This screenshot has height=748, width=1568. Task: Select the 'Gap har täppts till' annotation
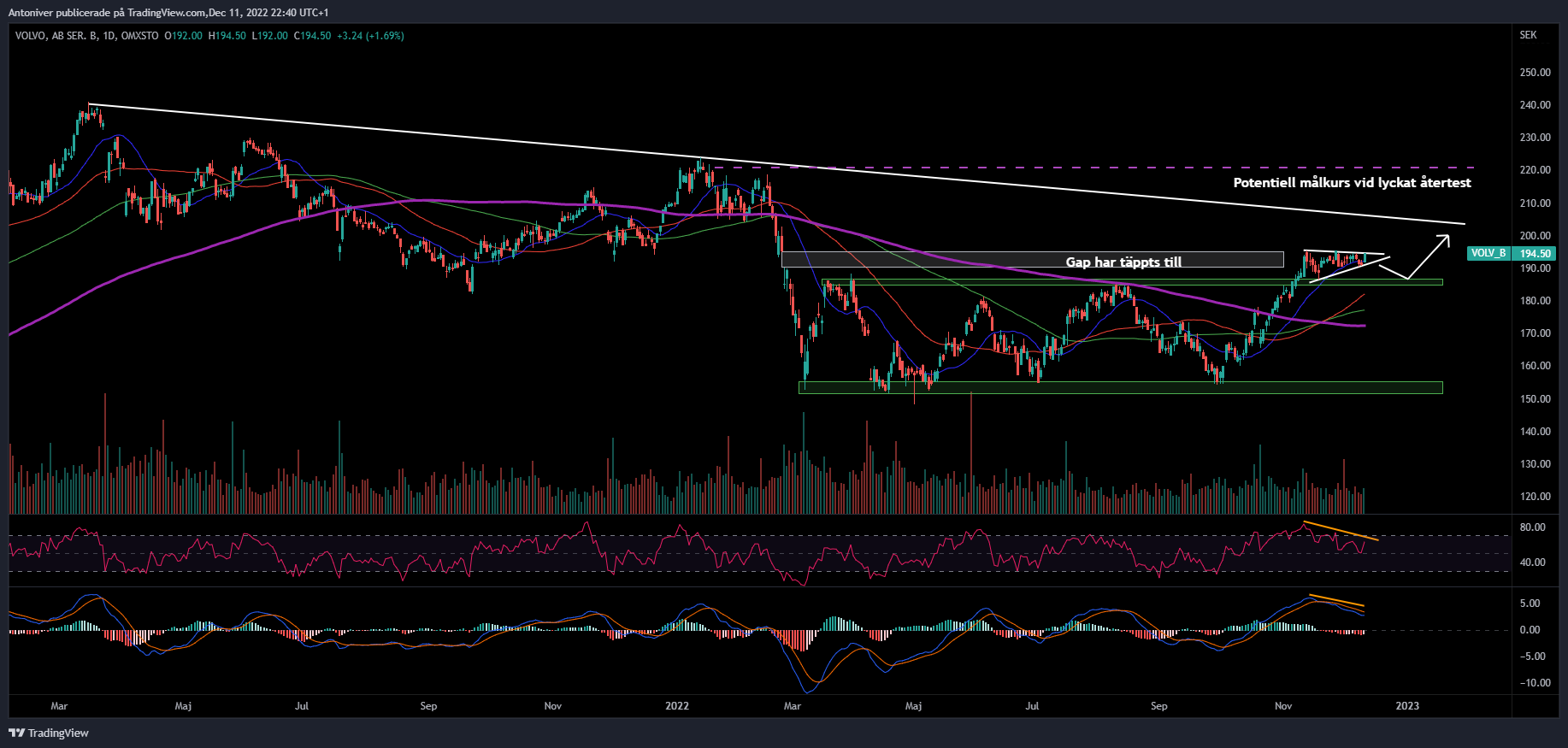click(1123, 262)
